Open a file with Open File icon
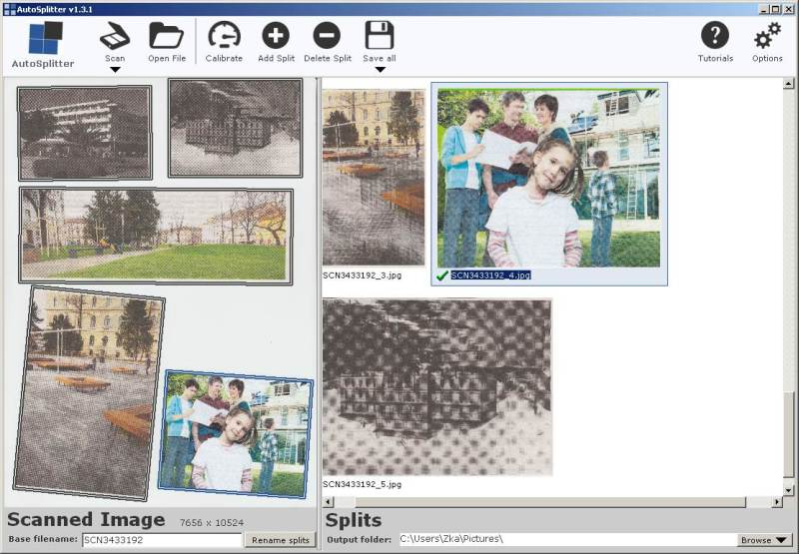The height and width of the screenshot is (554, 799). [x=166, y=36]
